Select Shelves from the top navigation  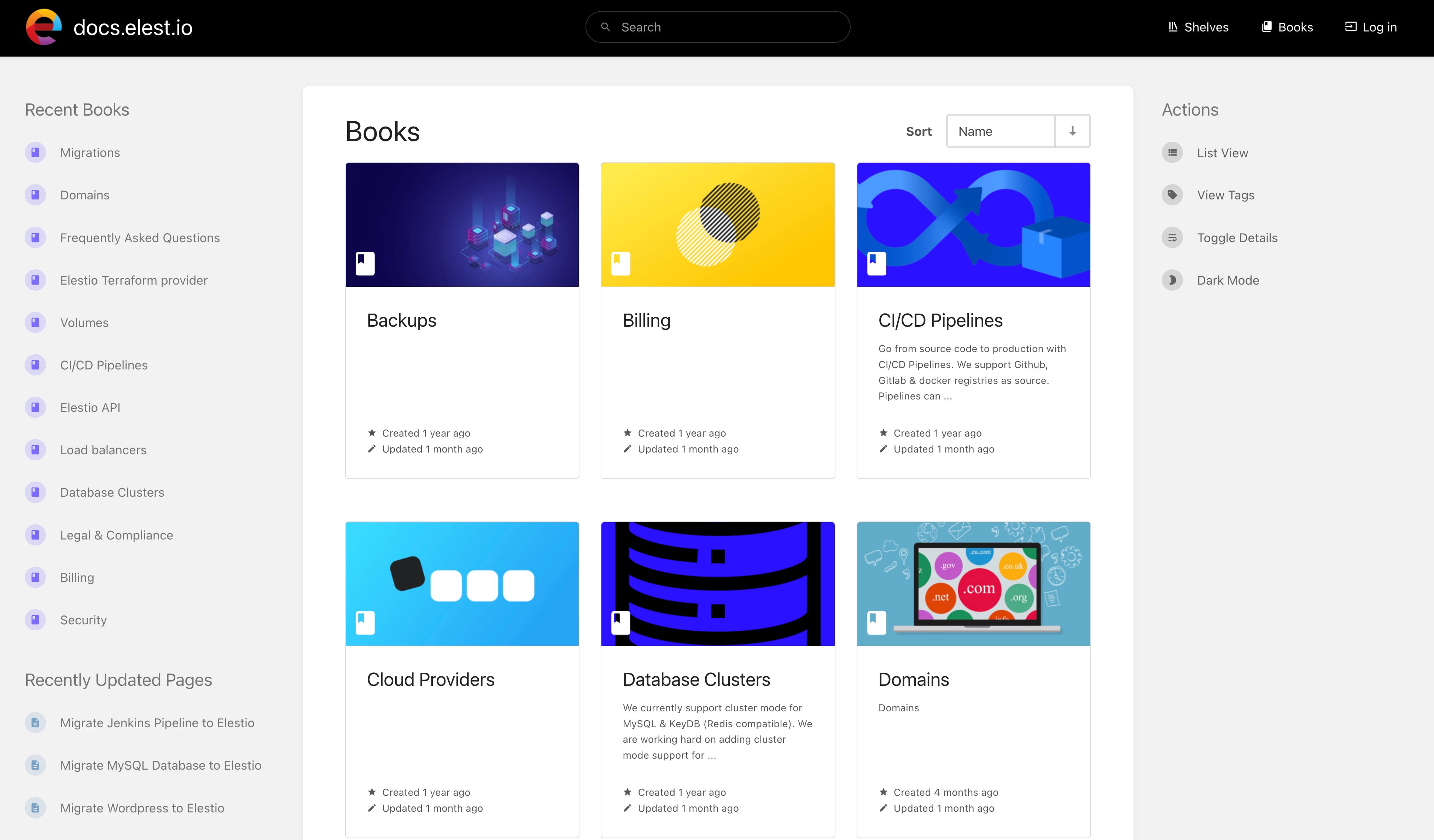click(1205, 27)
